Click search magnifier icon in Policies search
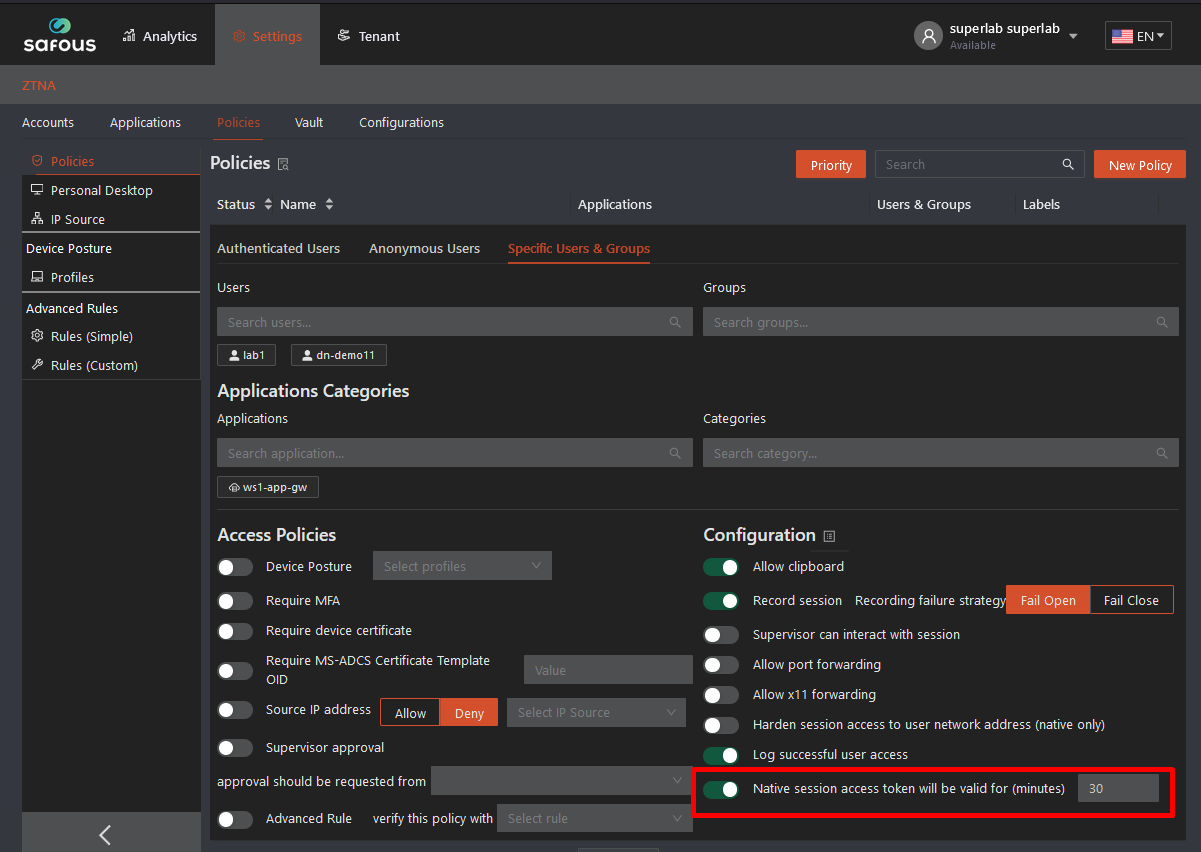This screenshot has height=852, width=1201. tap(1068, 165)
